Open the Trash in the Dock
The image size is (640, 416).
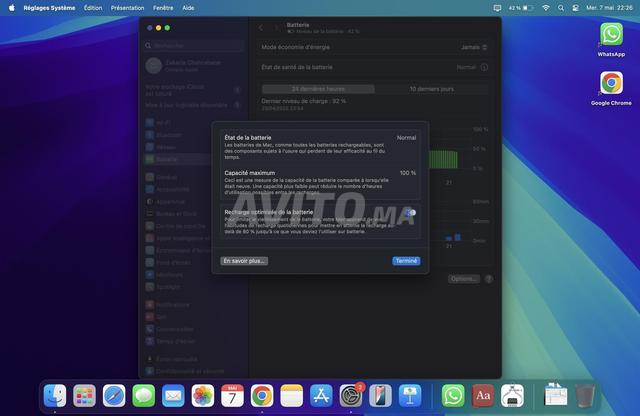[x=585, y=395]
